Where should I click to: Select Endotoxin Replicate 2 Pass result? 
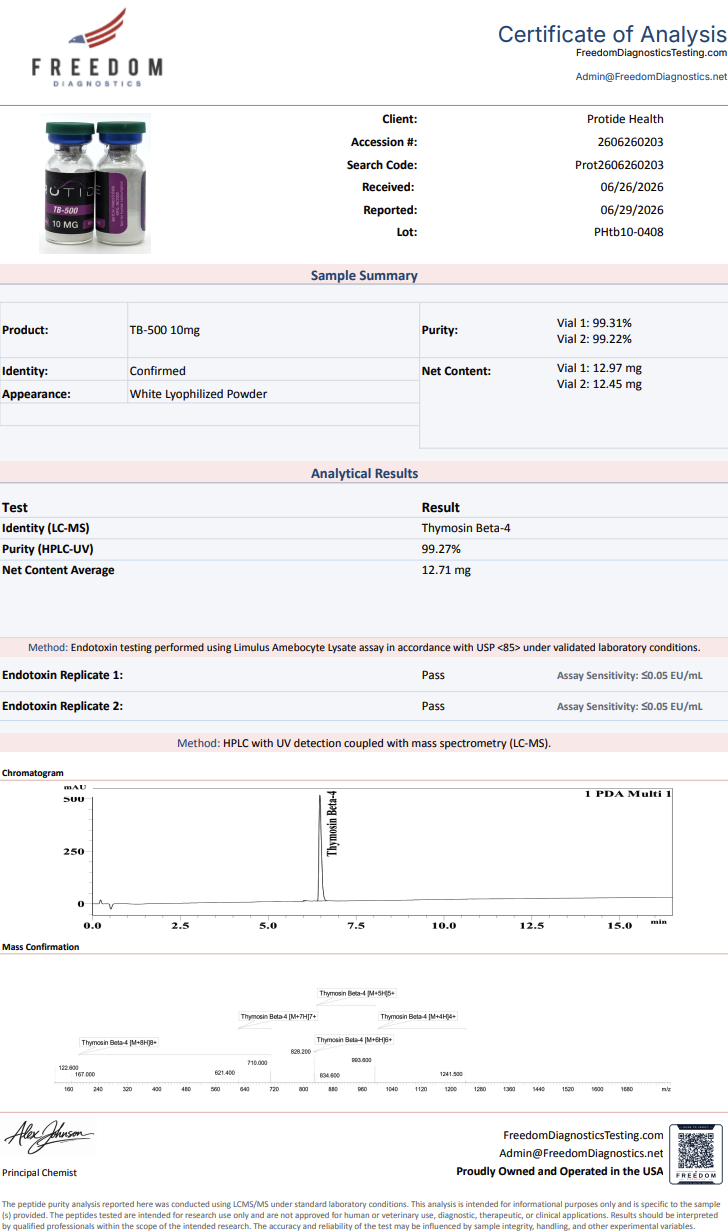click(x=433, y=706)
